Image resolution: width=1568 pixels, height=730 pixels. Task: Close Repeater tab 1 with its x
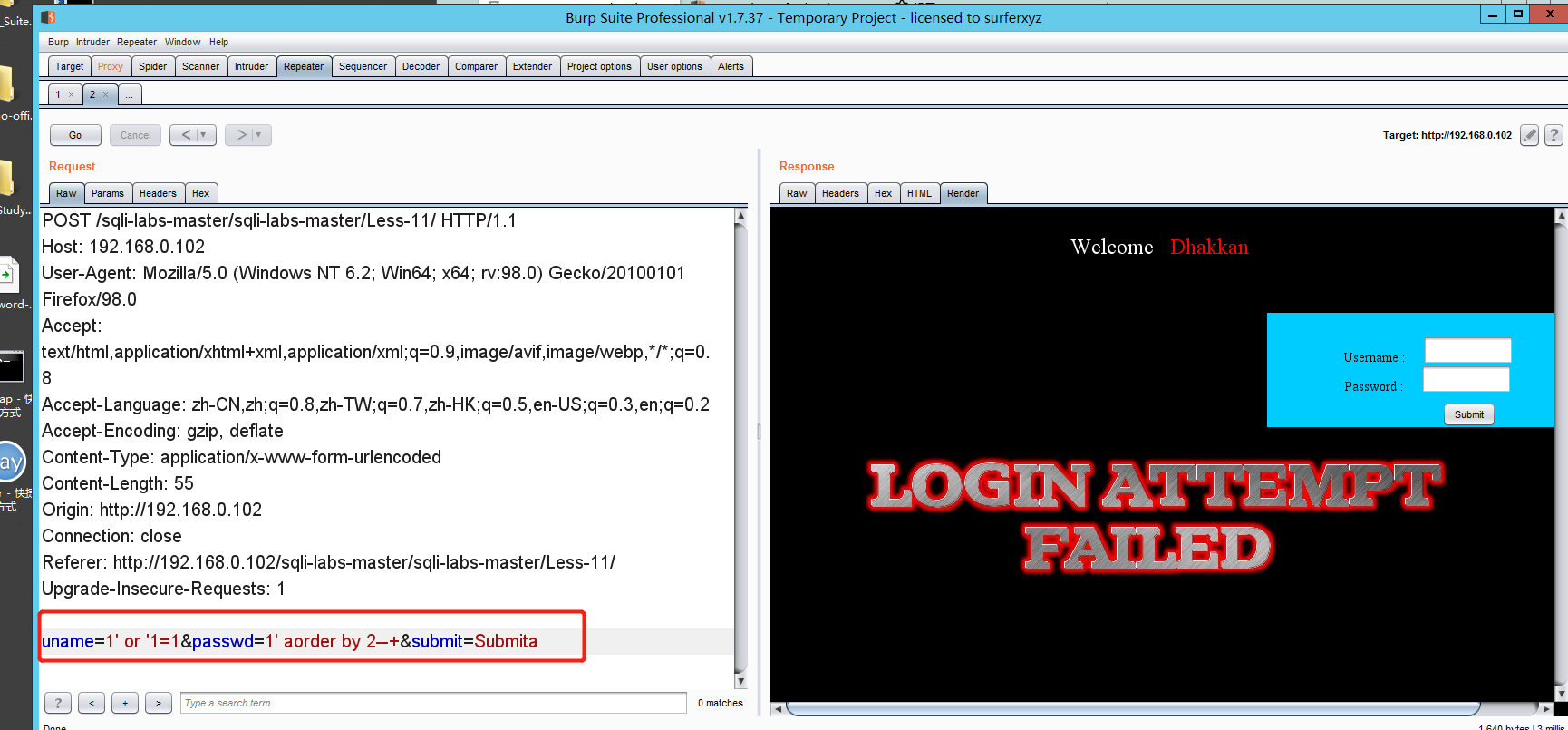(x=72, y=94)
